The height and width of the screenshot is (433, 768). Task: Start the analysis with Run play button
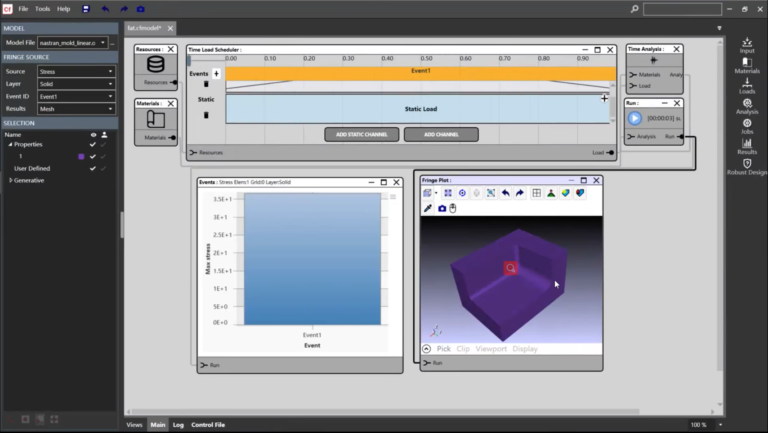[x=635, y=118]
